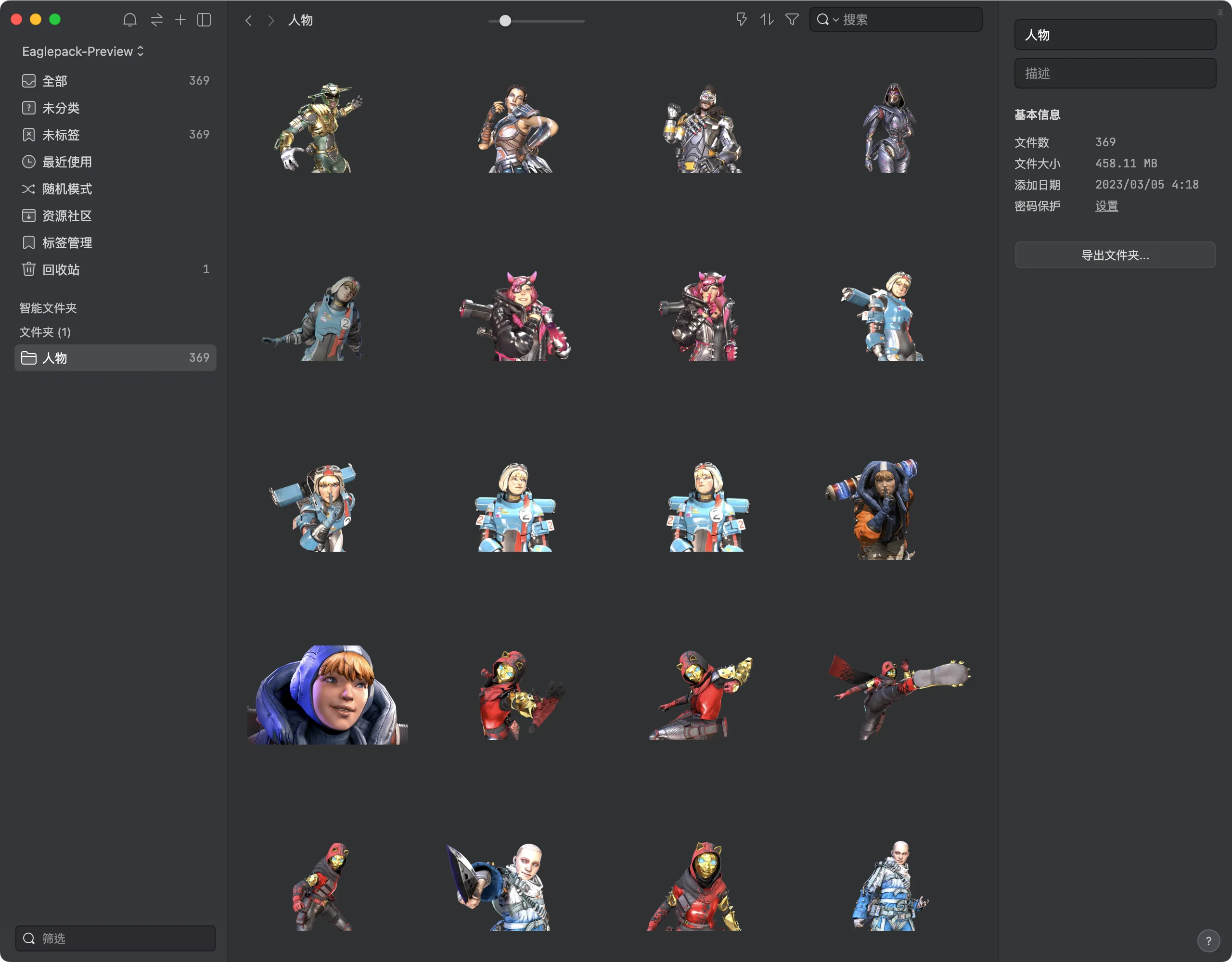This screenshot has width=1232, height=962.
Task: Click the 添加日期 value 2023/03/05 4:18
Action: [1147, 185]
